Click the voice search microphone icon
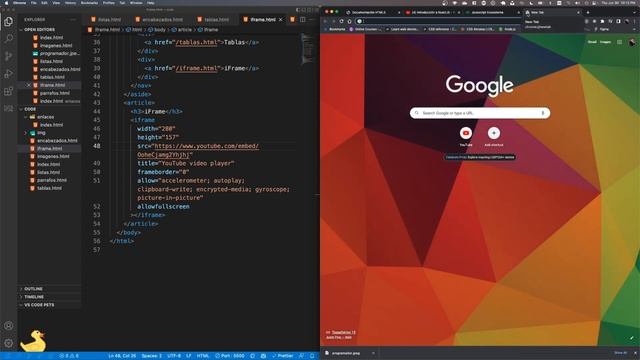The width and height of the screenshot is (640, 360). pos(542,113)
